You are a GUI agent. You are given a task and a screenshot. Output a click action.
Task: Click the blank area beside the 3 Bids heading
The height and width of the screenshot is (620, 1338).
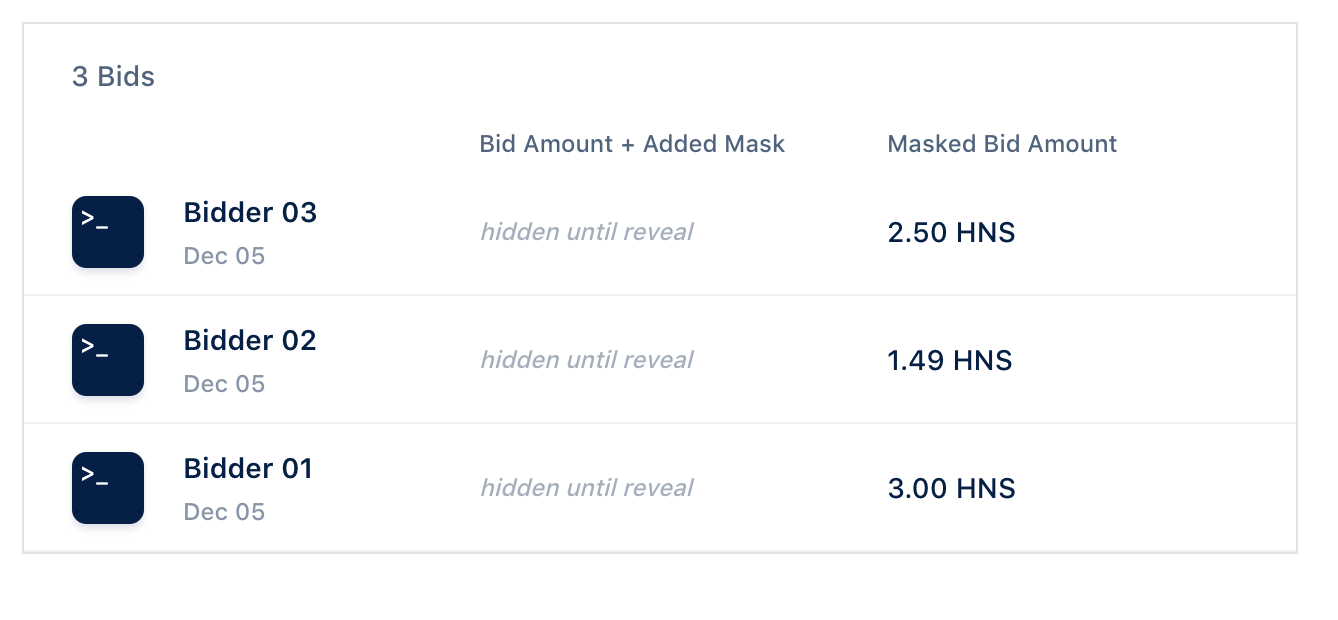point(700,76)
